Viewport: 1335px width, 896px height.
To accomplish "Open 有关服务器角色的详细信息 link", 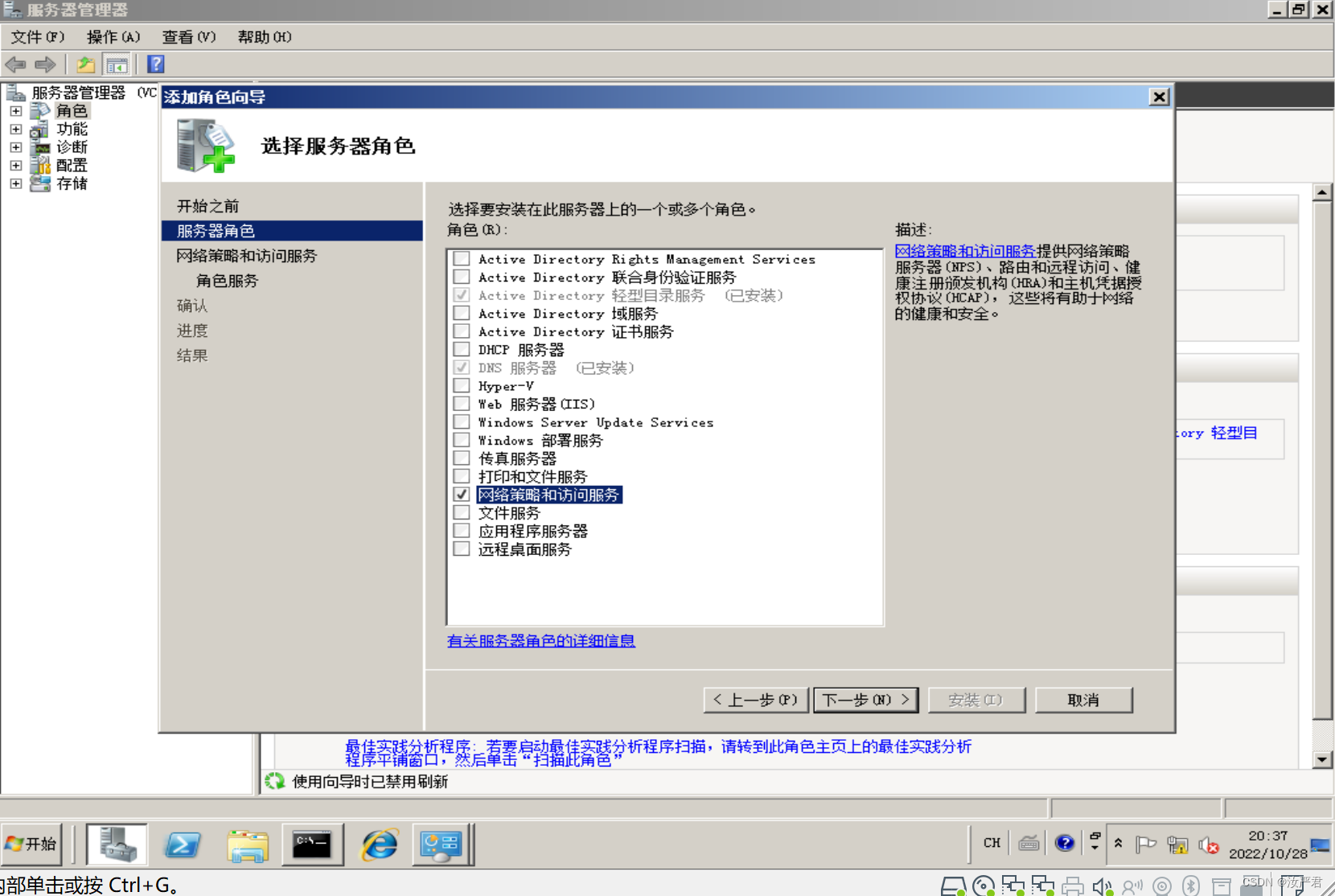I will (x=541, y=641).
